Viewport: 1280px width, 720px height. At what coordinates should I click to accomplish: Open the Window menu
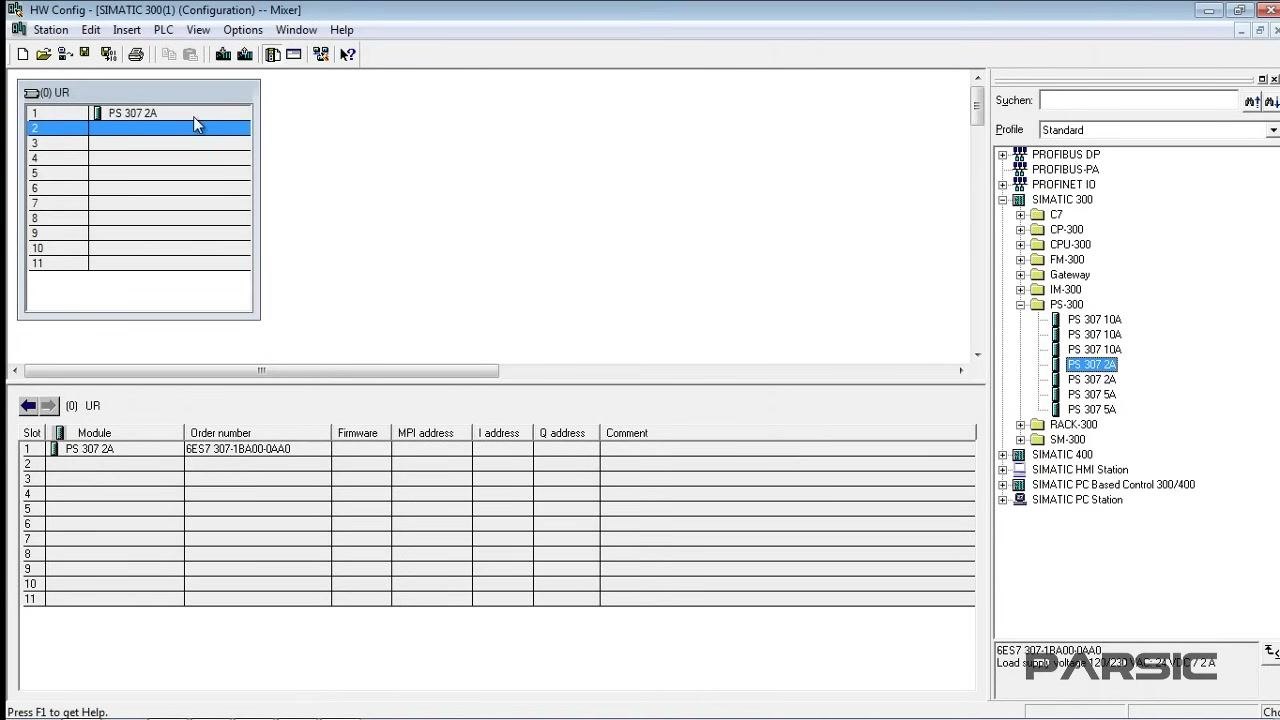point(296,30)
